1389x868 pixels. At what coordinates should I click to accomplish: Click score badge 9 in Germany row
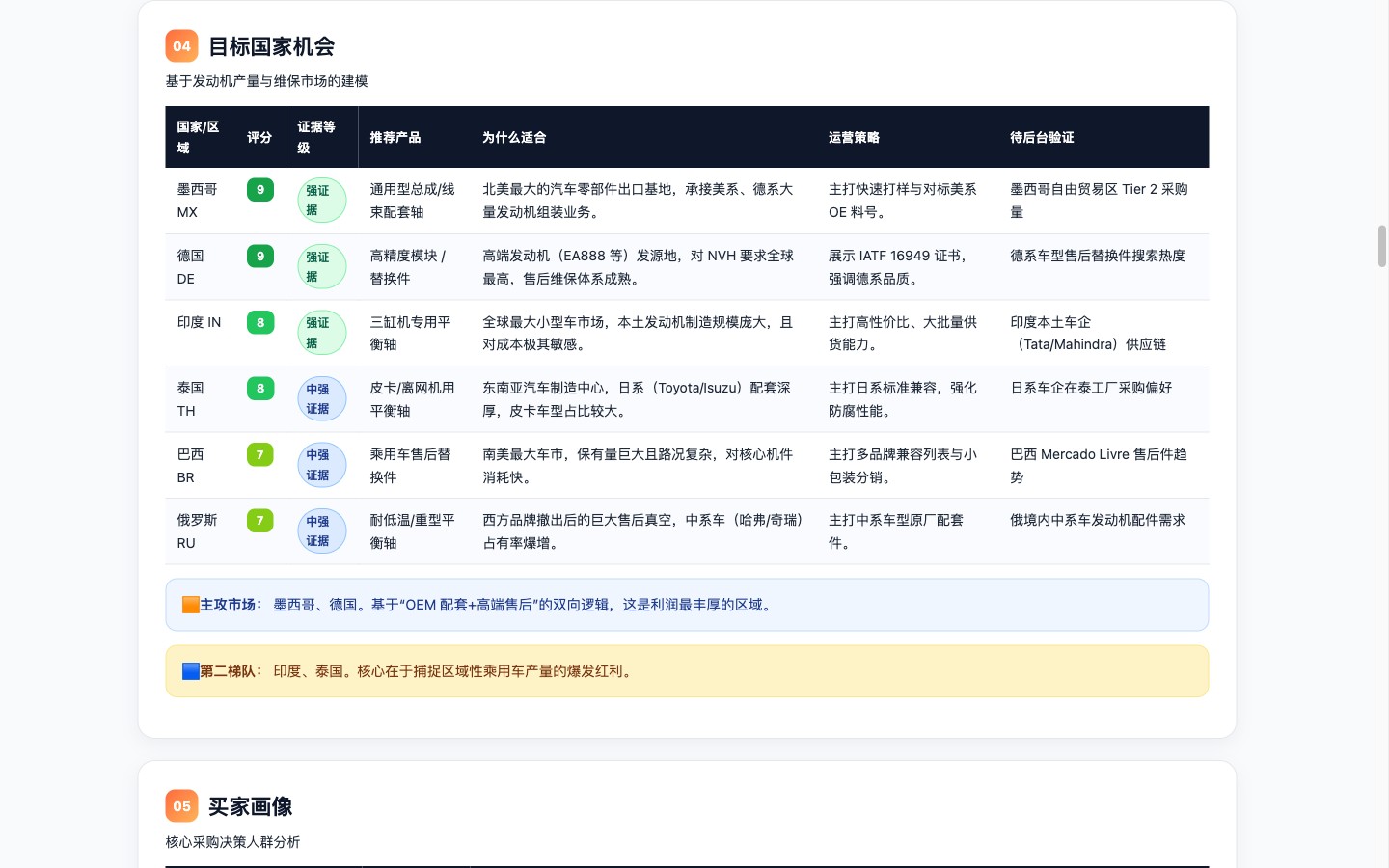click(260, 257)
